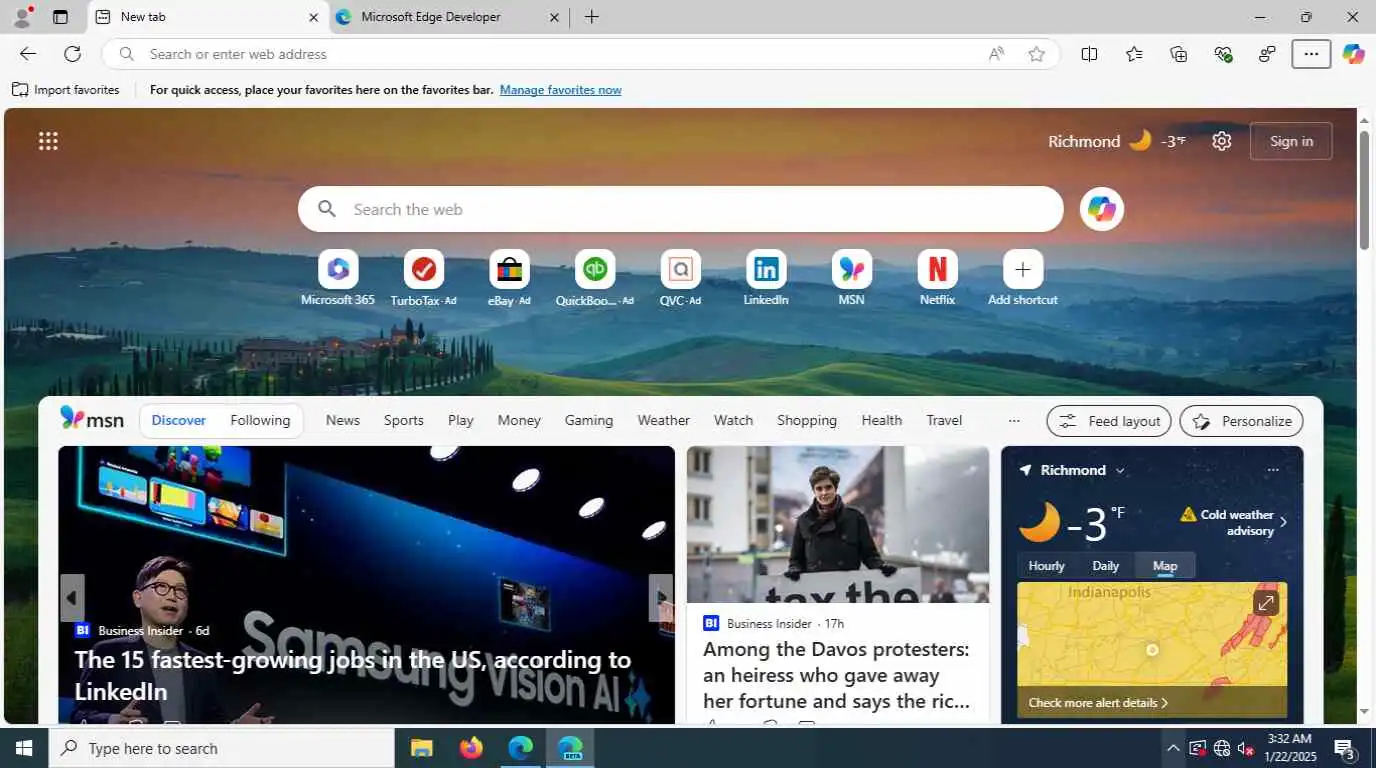Open the QVC shortcut
The height and width of the screenshot is (768, 1376).
point(680,278)
